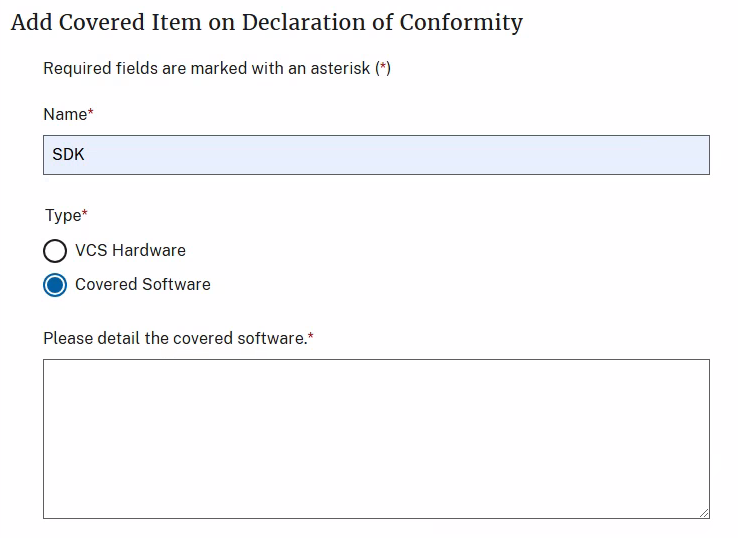
Task: Click the "Required fields are marked" note
Action: click(208, 69)
